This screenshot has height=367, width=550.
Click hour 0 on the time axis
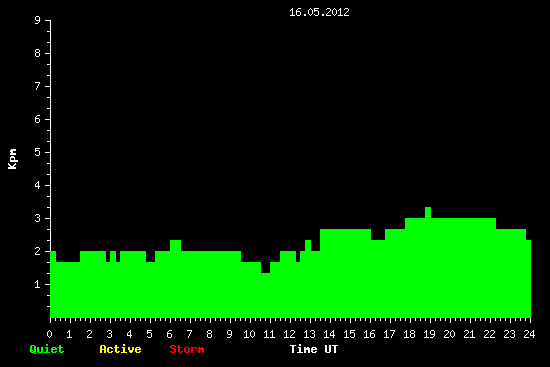(x=49, y=334)
